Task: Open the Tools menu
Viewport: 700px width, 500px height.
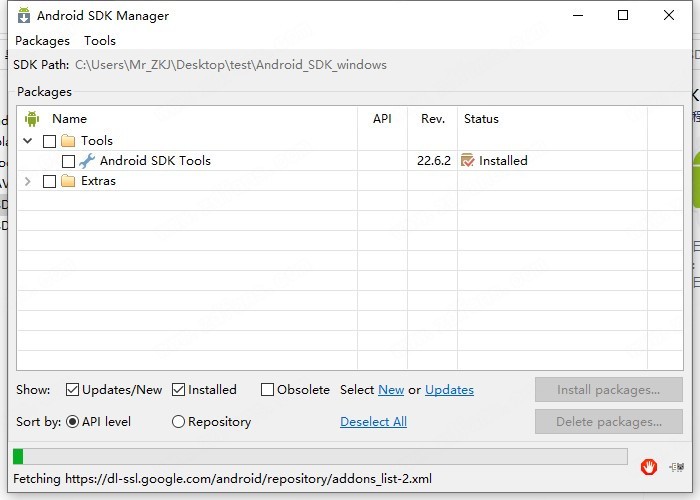Action: point(100,41)
